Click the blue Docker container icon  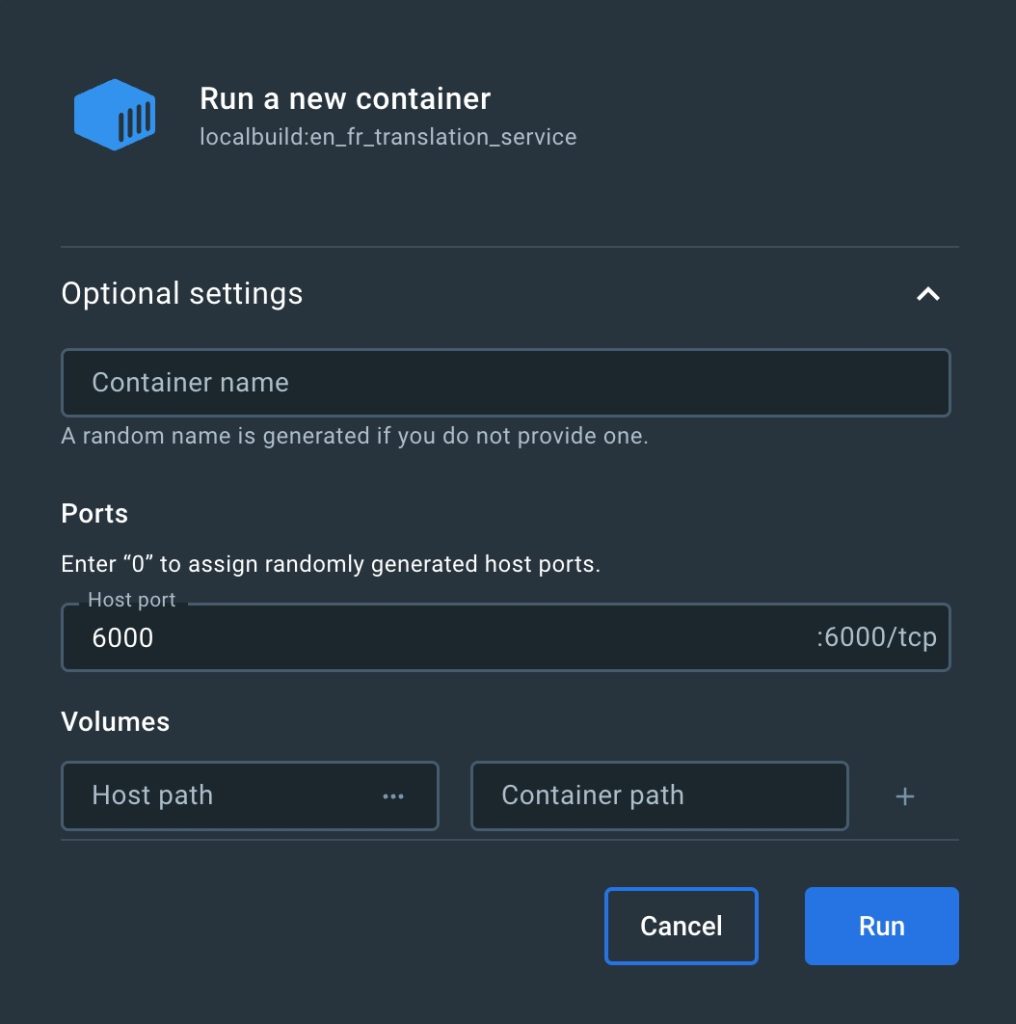tap(115, 115)
